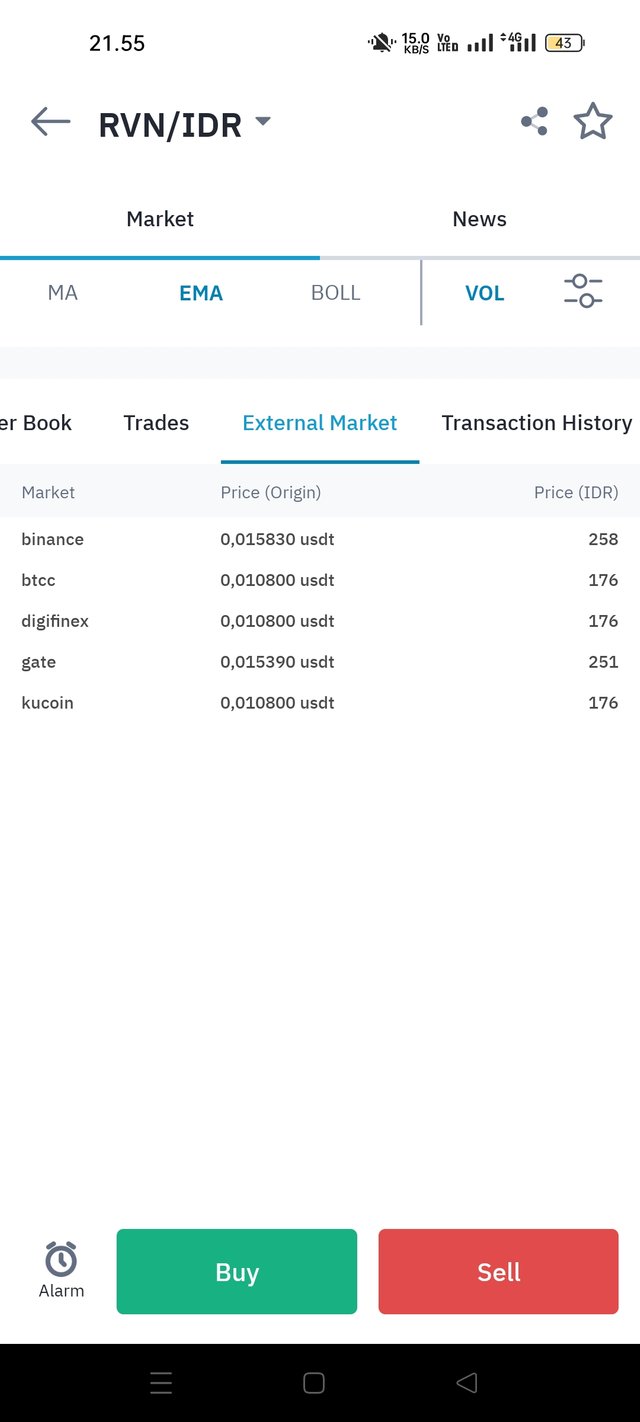
Task: Tap the Android home button
Action: click(x=314, y=1383)
